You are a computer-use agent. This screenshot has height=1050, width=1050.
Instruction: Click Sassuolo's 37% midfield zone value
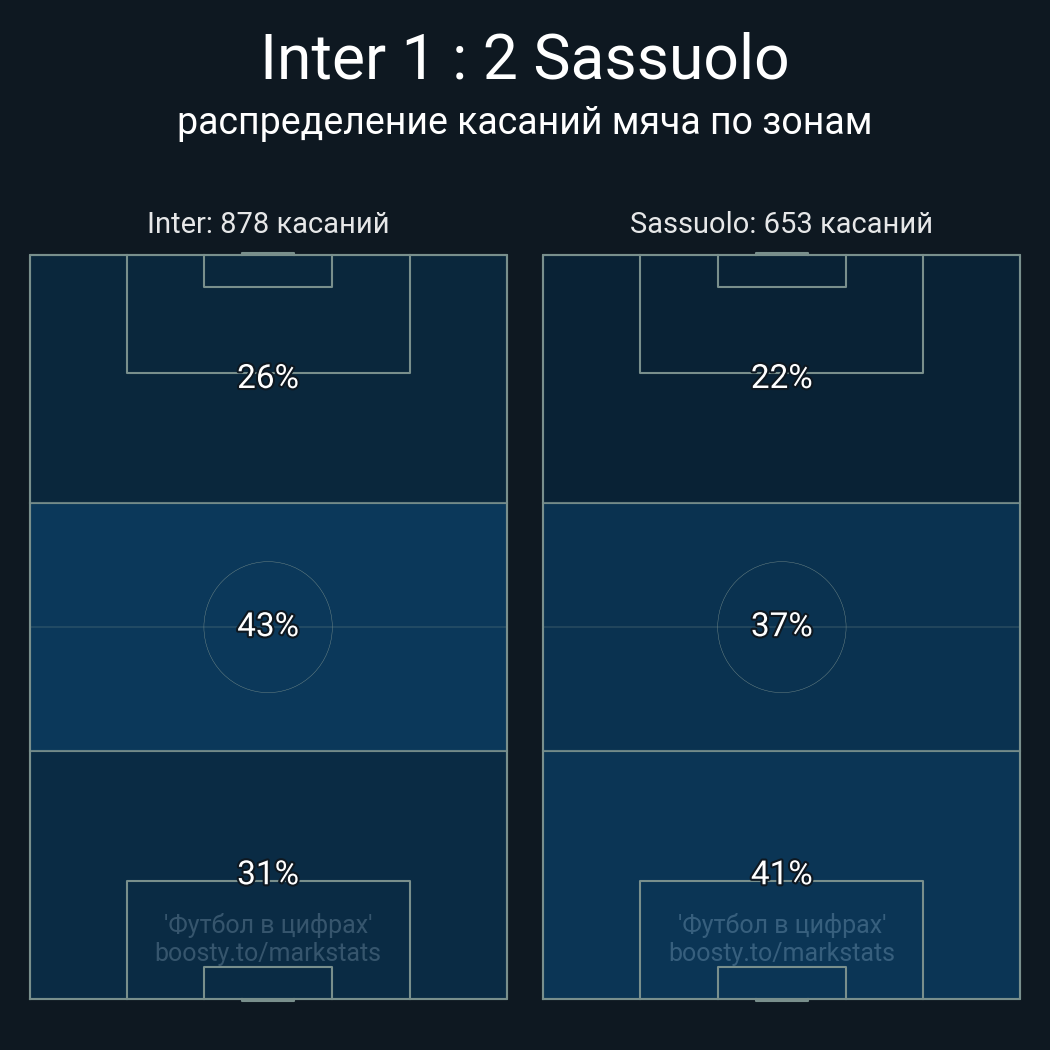click(781, 625)
